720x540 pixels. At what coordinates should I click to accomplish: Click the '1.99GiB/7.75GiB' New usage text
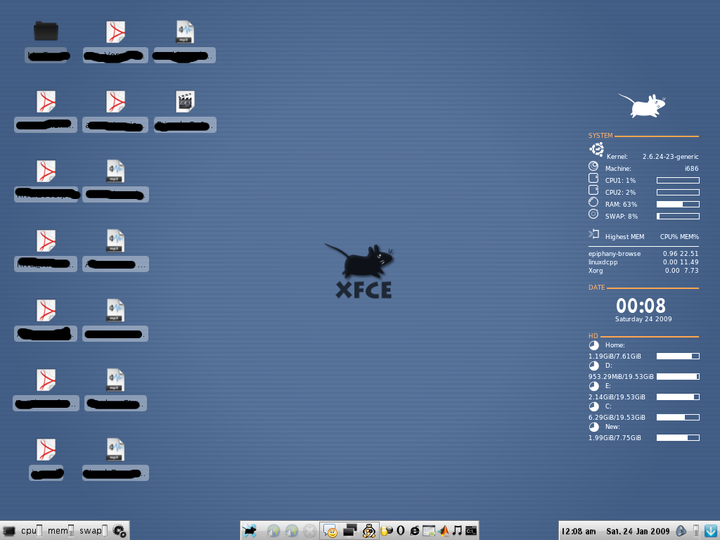615,438
